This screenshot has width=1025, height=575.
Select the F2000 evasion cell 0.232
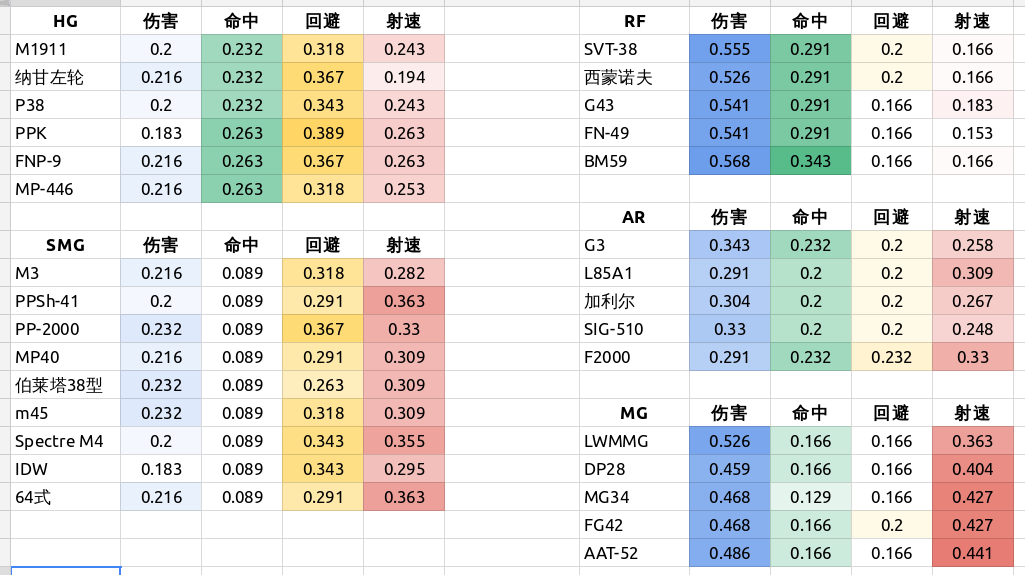[891, 357]
